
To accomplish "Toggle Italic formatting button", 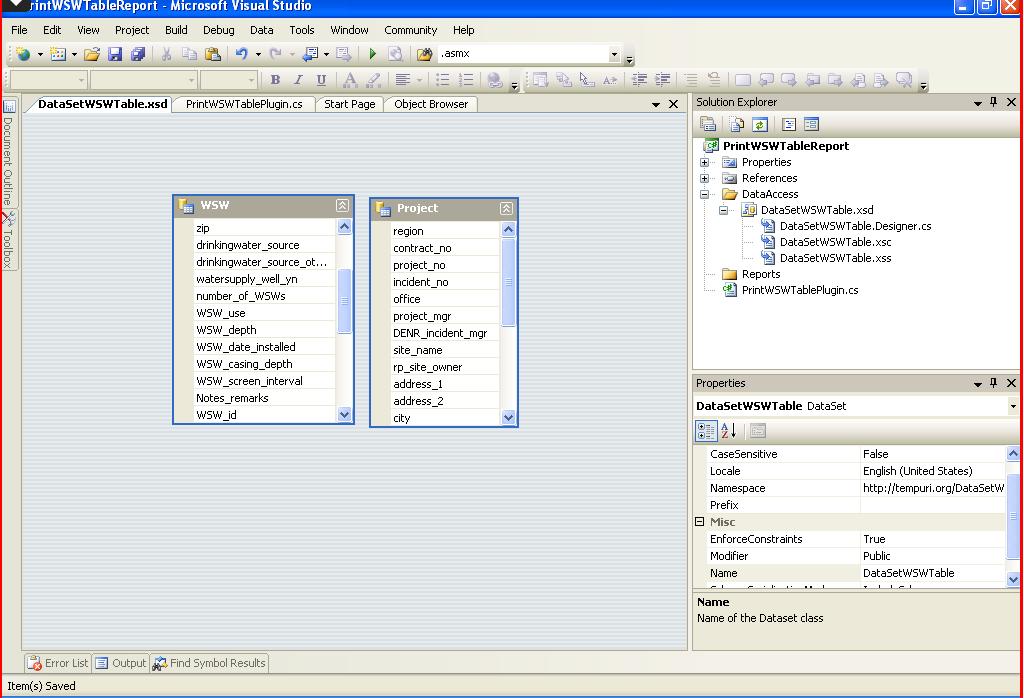I will 298,80.
